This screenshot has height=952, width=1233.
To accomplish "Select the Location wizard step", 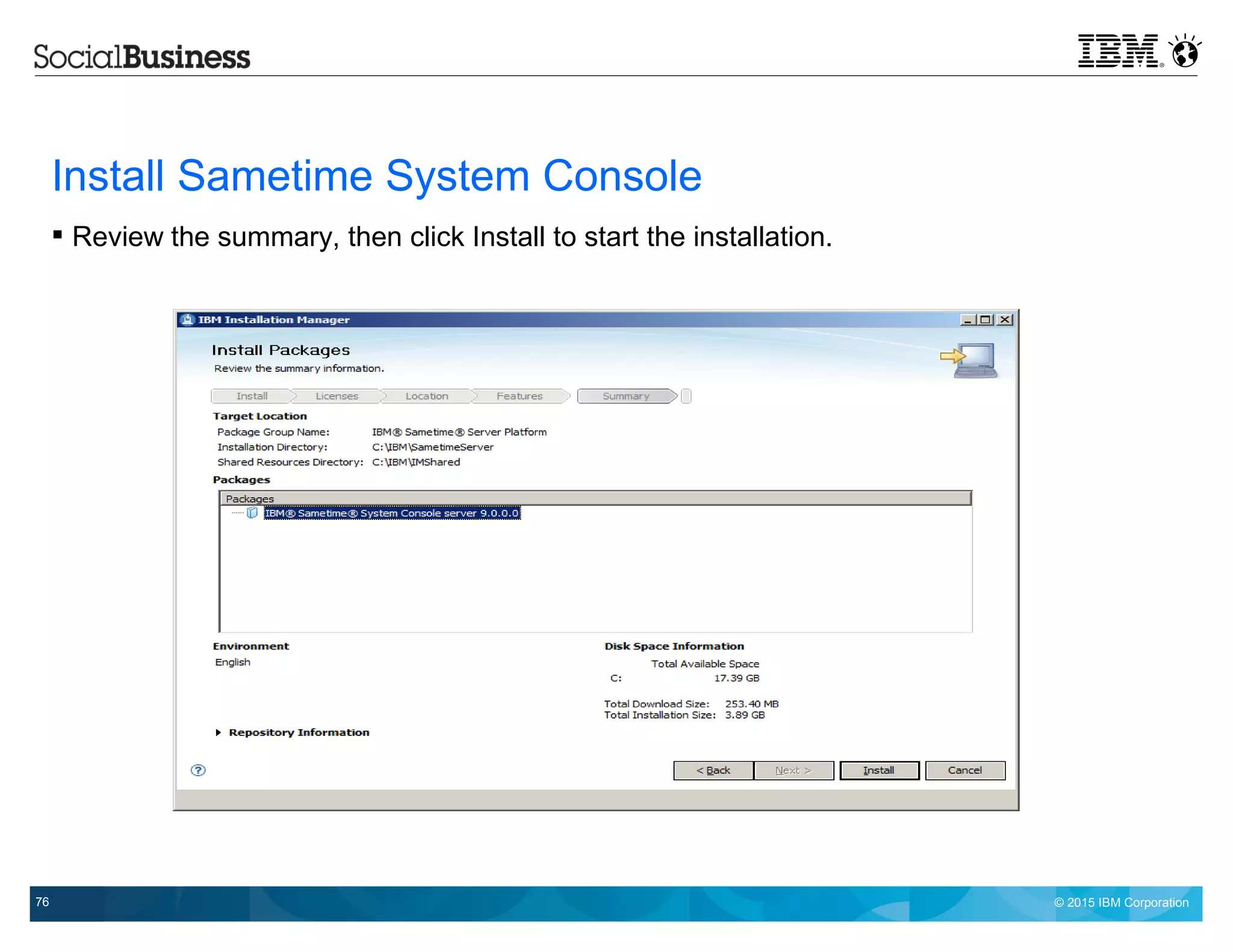I will click(x=427, y=396).
